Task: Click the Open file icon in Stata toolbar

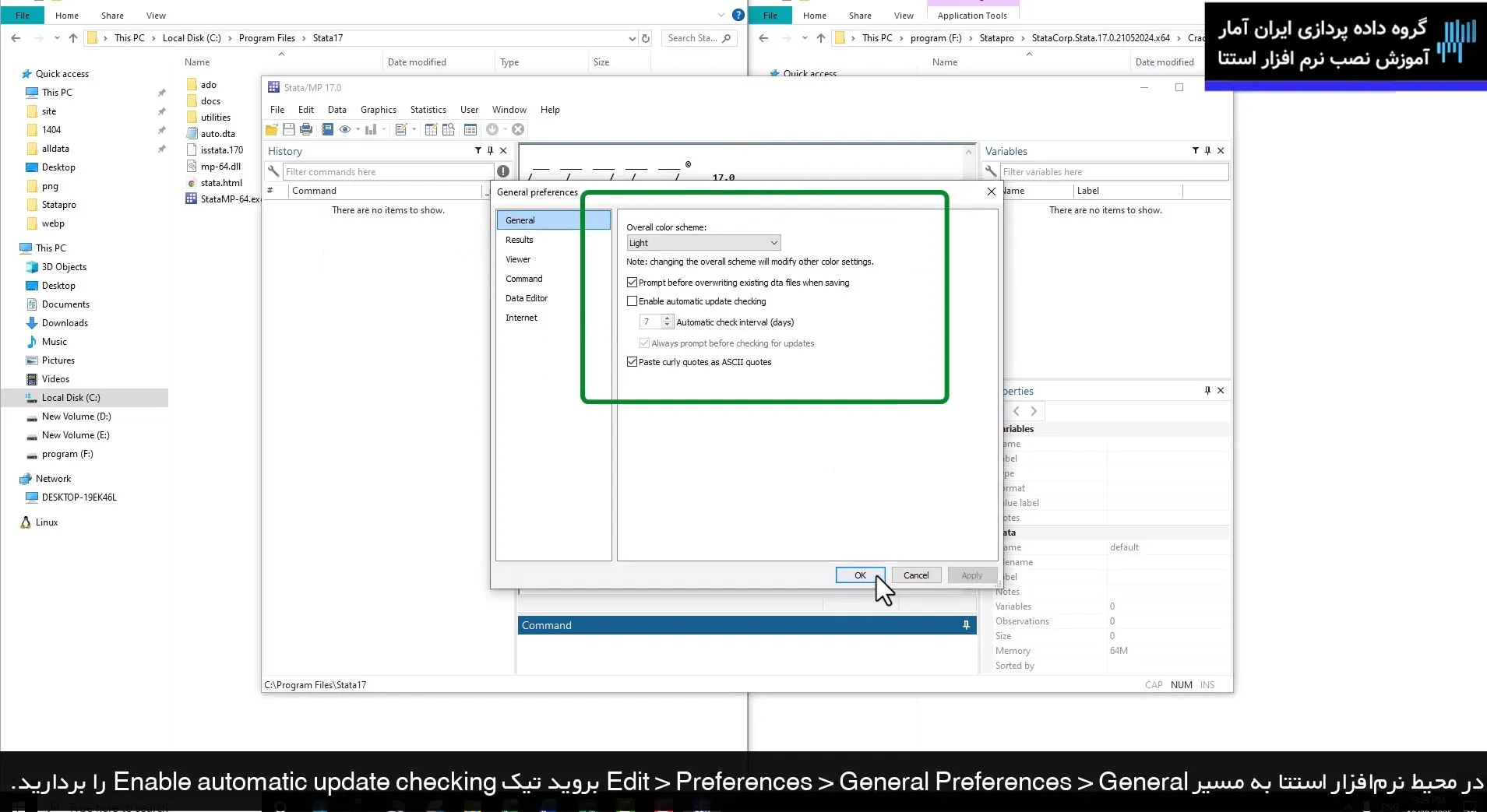Action: (x=271, y=129)
